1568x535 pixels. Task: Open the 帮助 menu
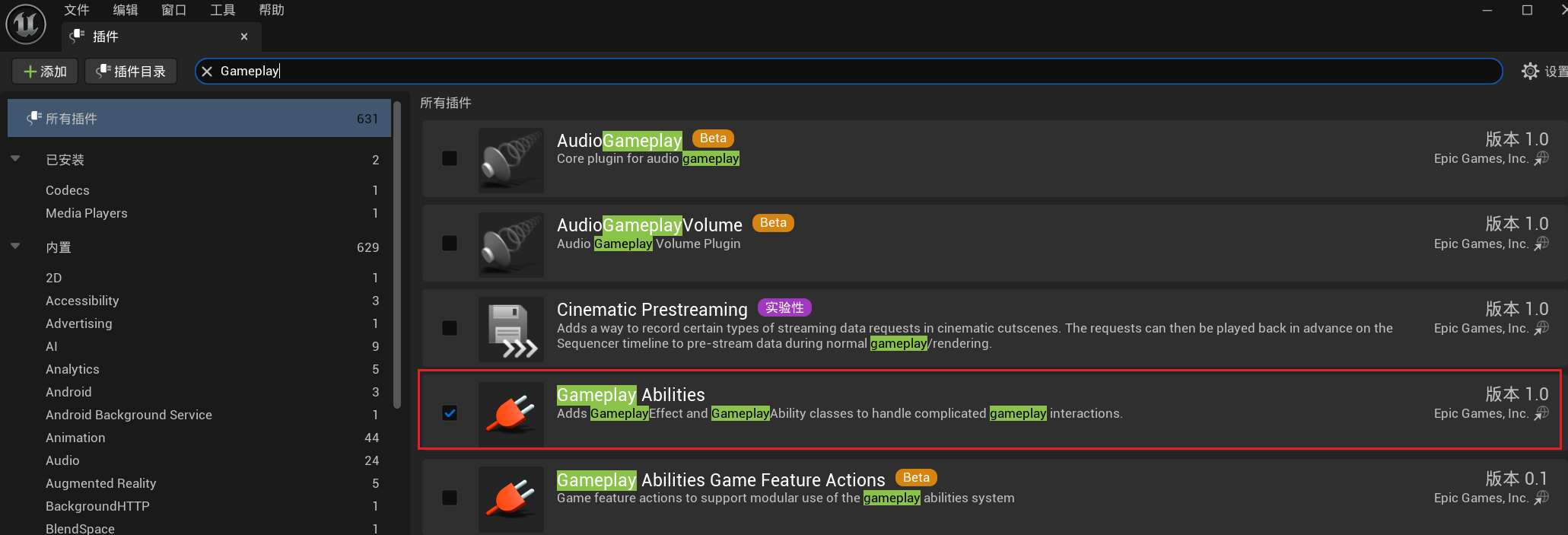pos(272,10)
